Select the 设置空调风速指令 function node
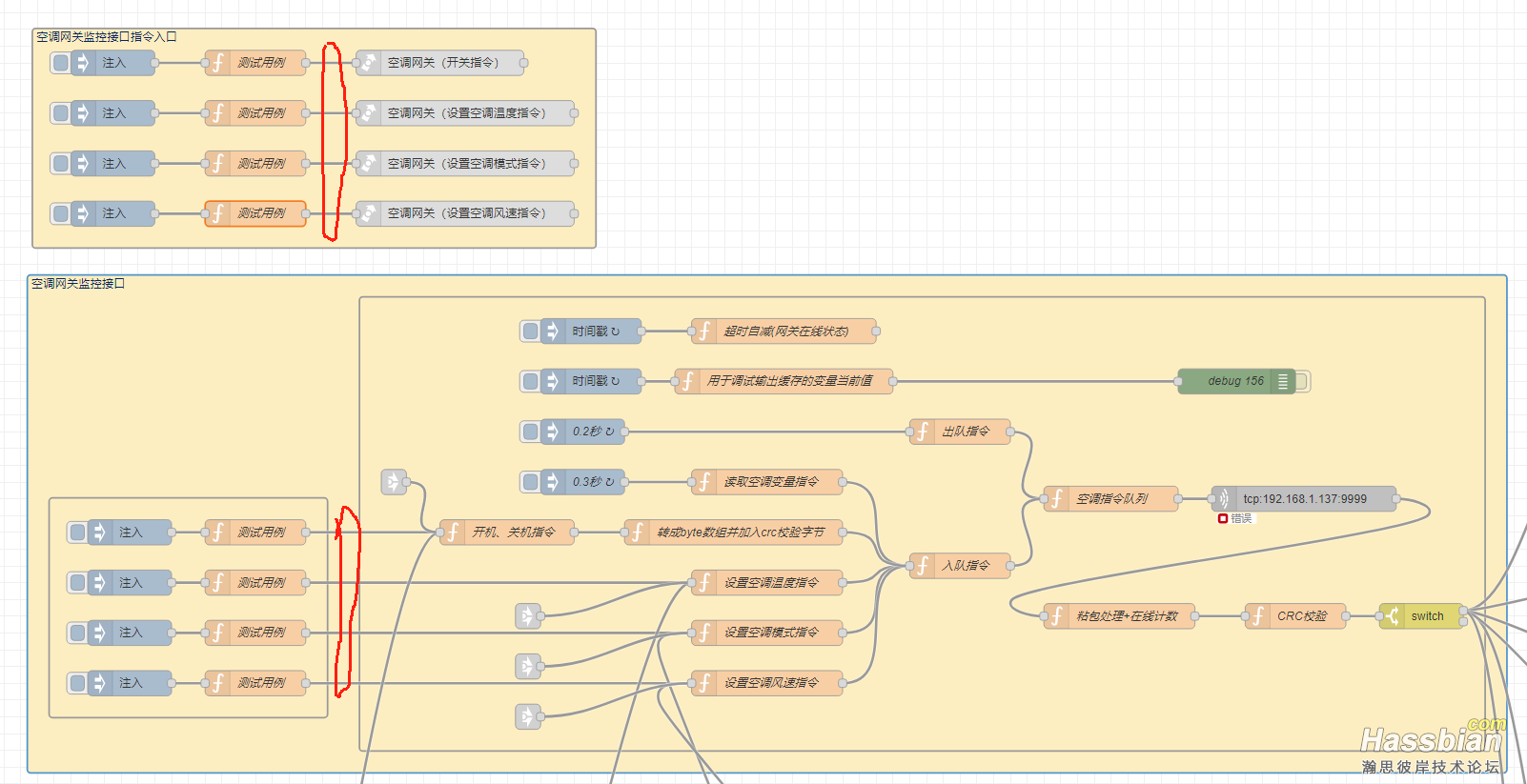Screen dimensions: 1527x784 [767, 683]
